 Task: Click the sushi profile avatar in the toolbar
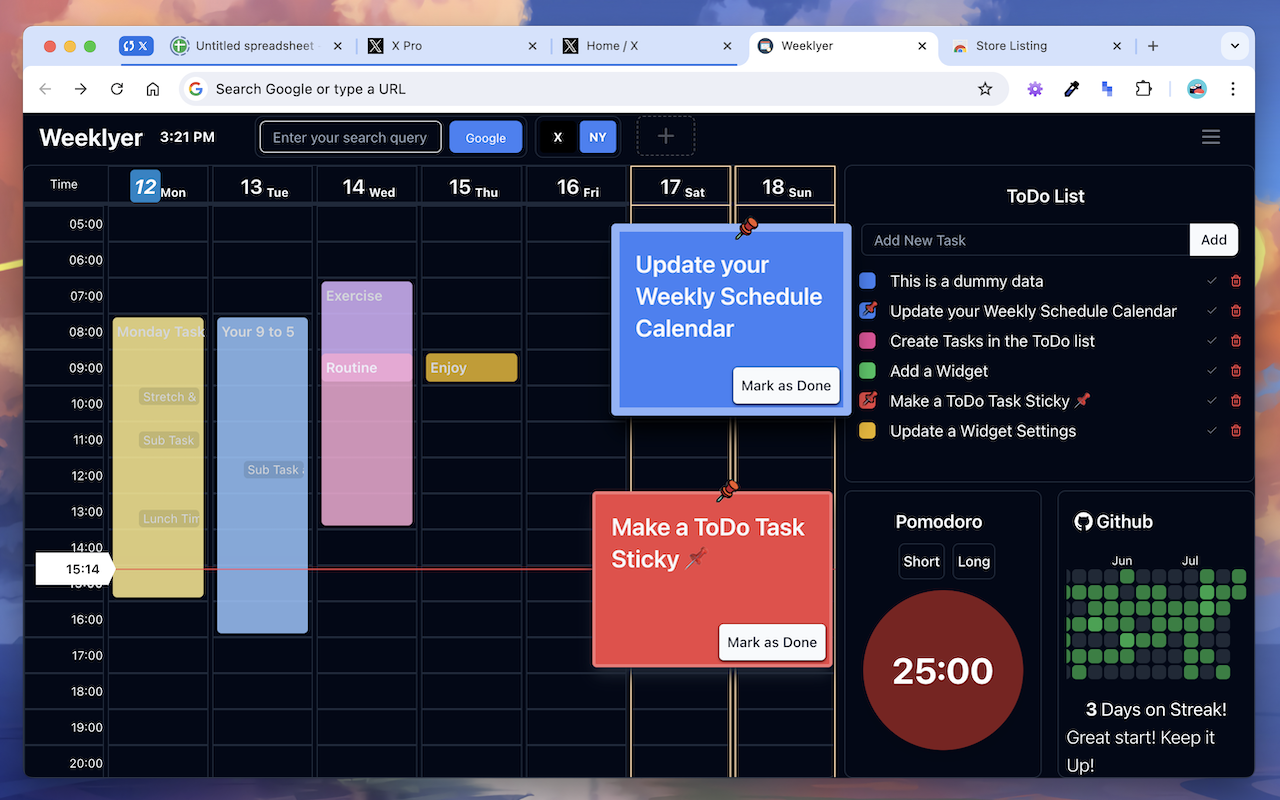pyautogui.click(x=1196, y=89)
